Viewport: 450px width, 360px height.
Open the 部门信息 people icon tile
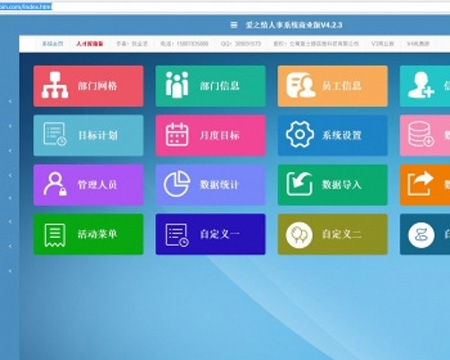tap(210, 86)
